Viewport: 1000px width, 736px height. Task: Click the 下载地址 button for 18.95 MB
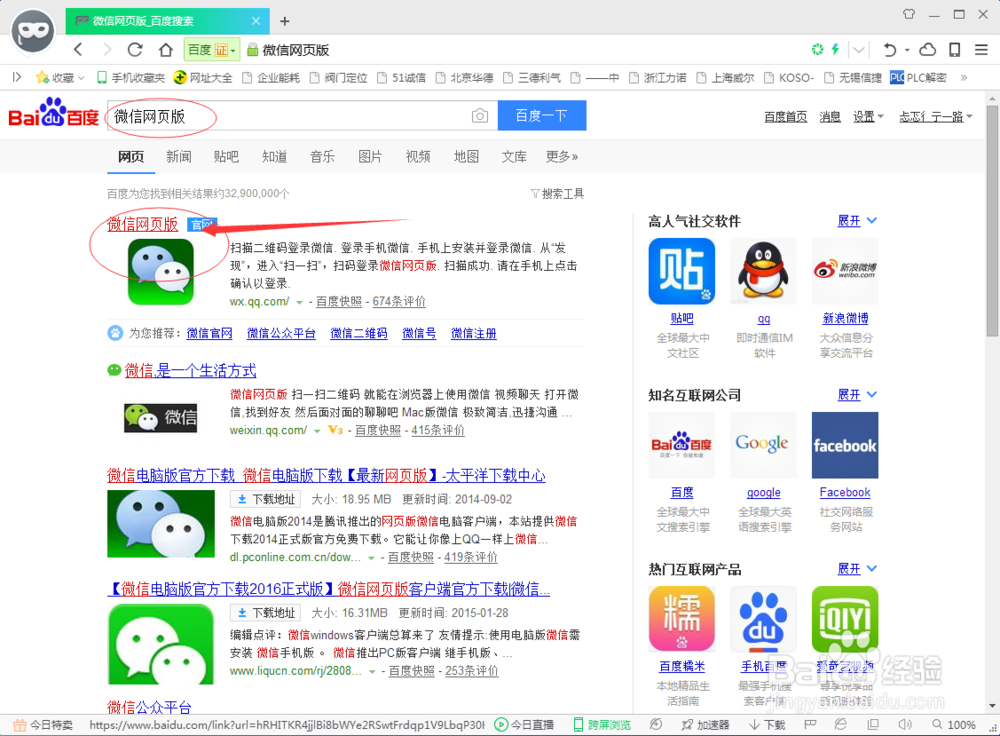click(x=266, y=499)
